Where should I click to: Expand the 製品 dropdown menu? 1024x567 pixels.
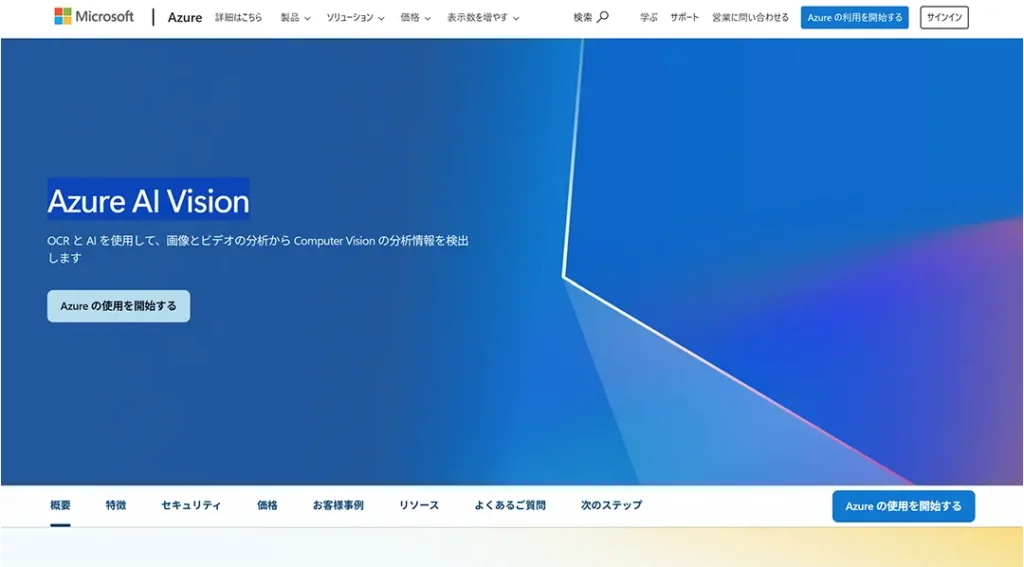click(295, 18)
